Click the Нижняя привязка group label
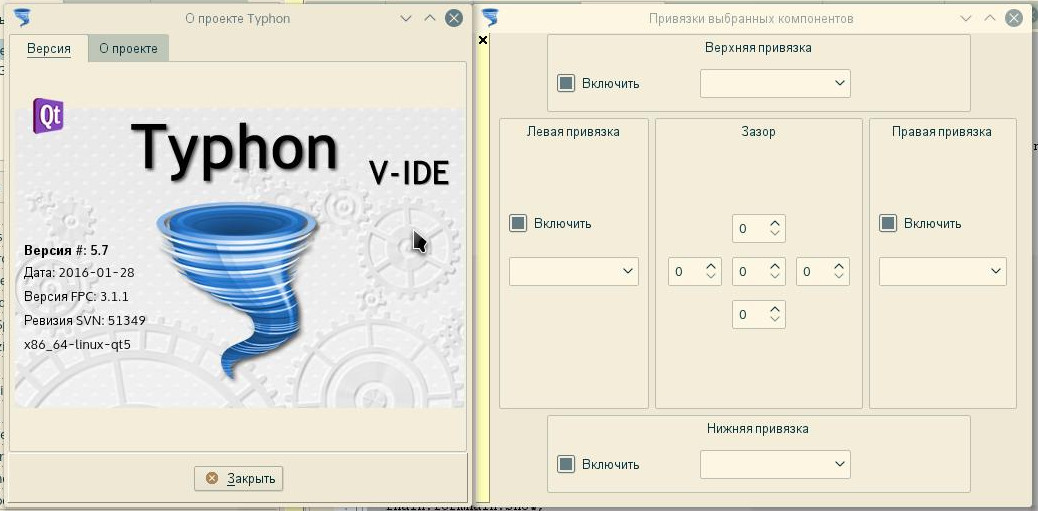The width and height of the screenshot is (1038, 511). click(x=759, y=428)
